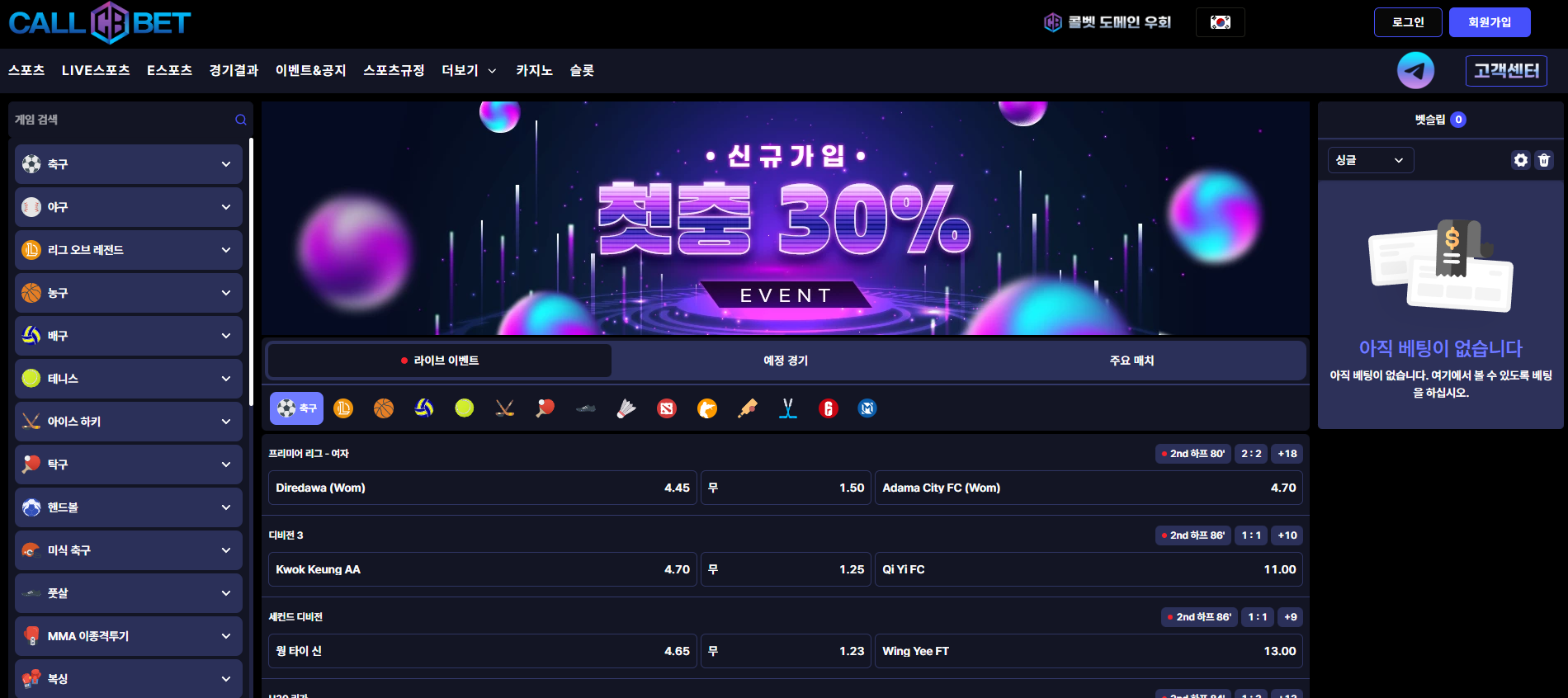The height and width of the screenshot is (698, 1568).
Task: Switch to the 예정 경기 tab
Action: click(x=785, y=361)
